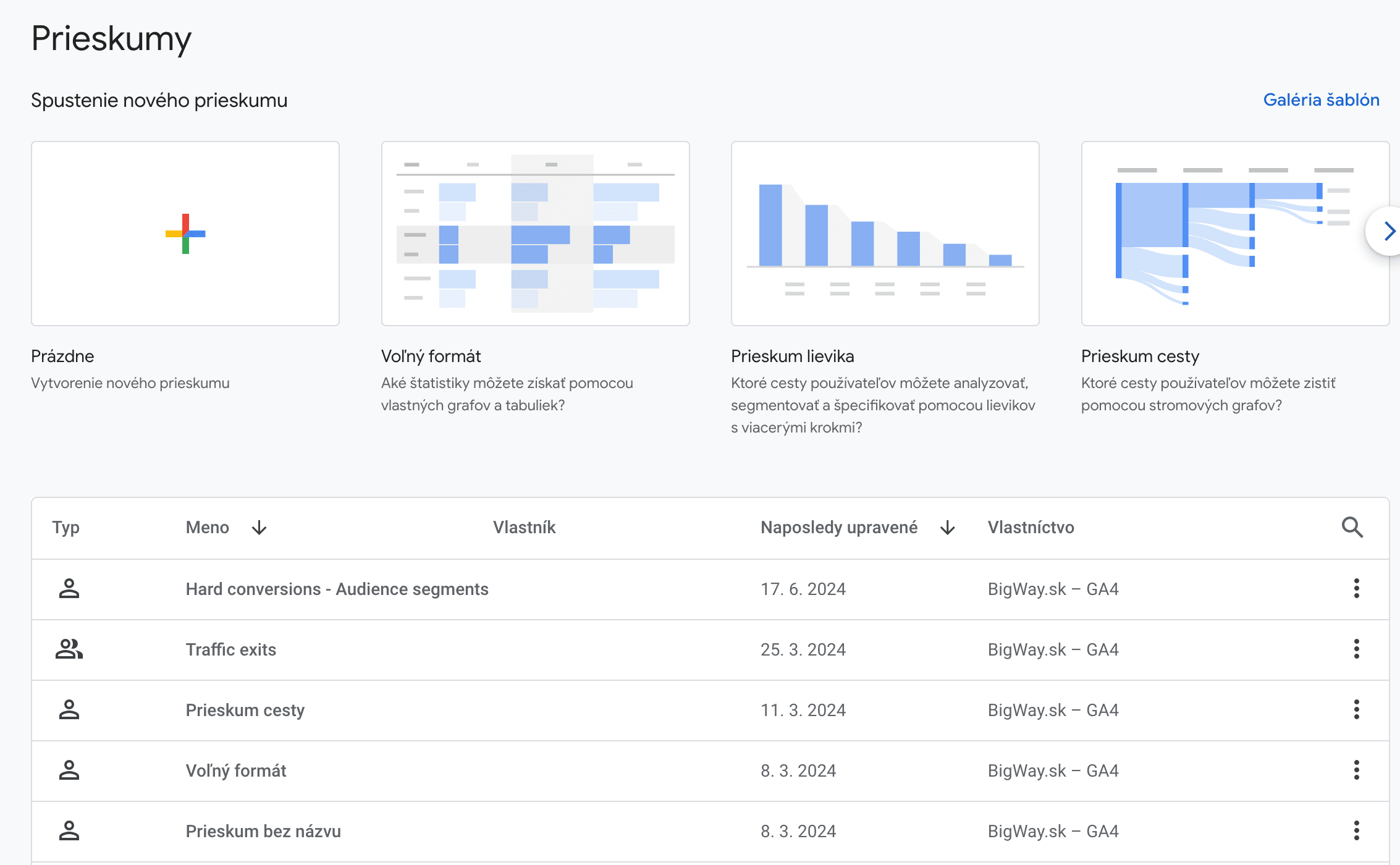Click the Vlastníctvo column header

tap(1031, 527)
